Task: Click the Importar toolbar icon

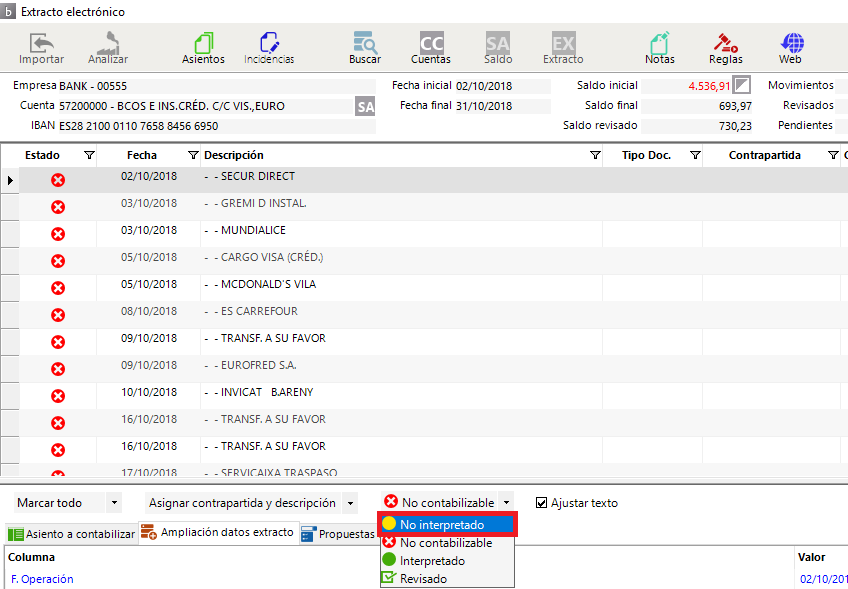Action: [41, 48]
